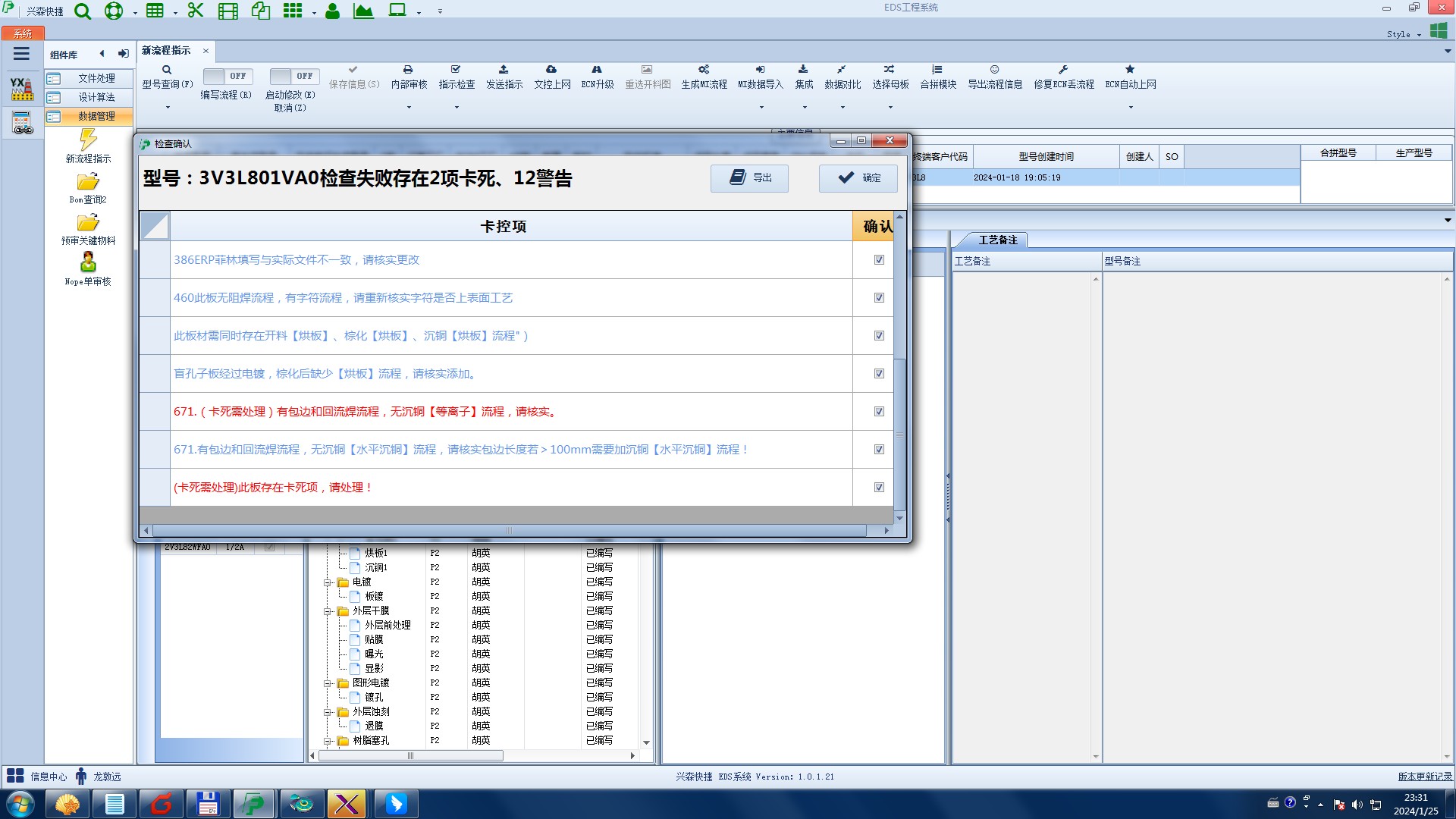This screenshot has width=1456, height=819.
Task: Select the 工艺备注 tab
Action: pyautogui.click(x=997, y=240)
